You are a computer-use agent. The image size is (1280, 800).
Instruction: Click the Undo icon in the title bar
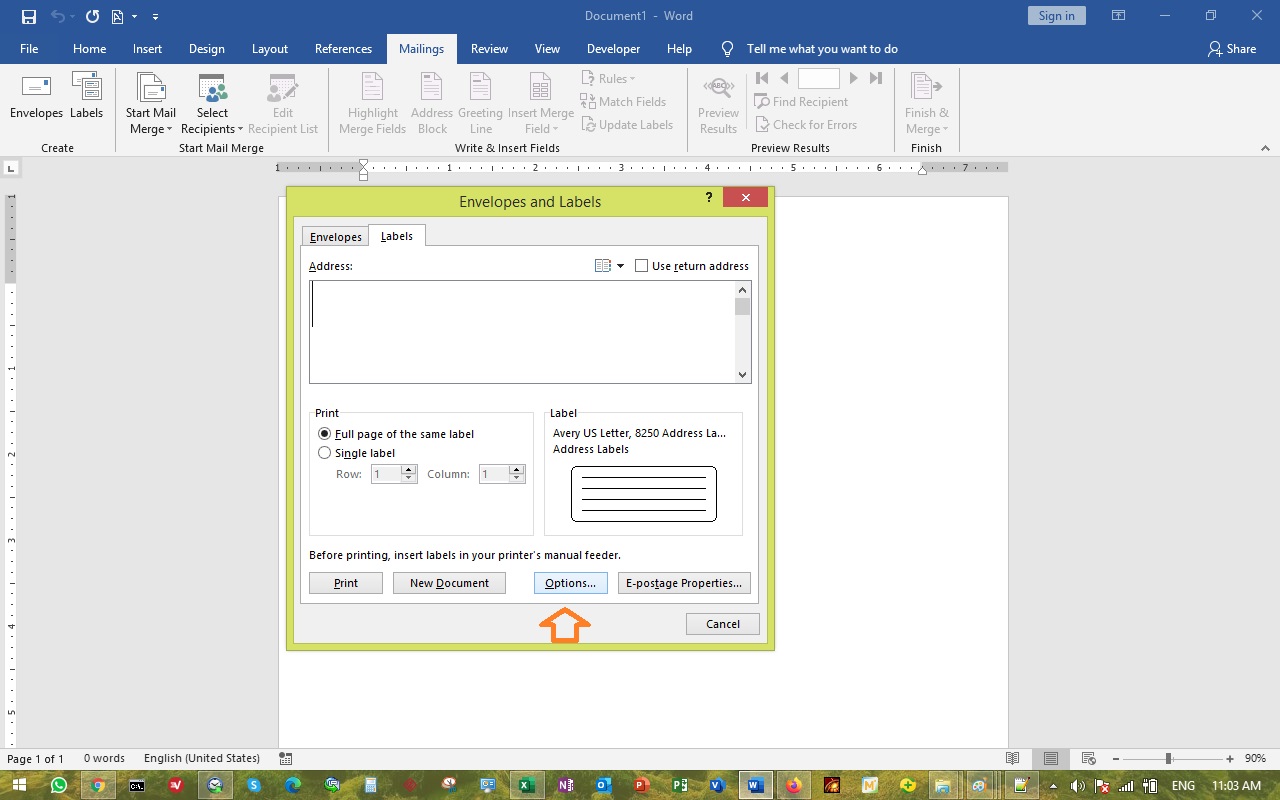tap(58, 16)
